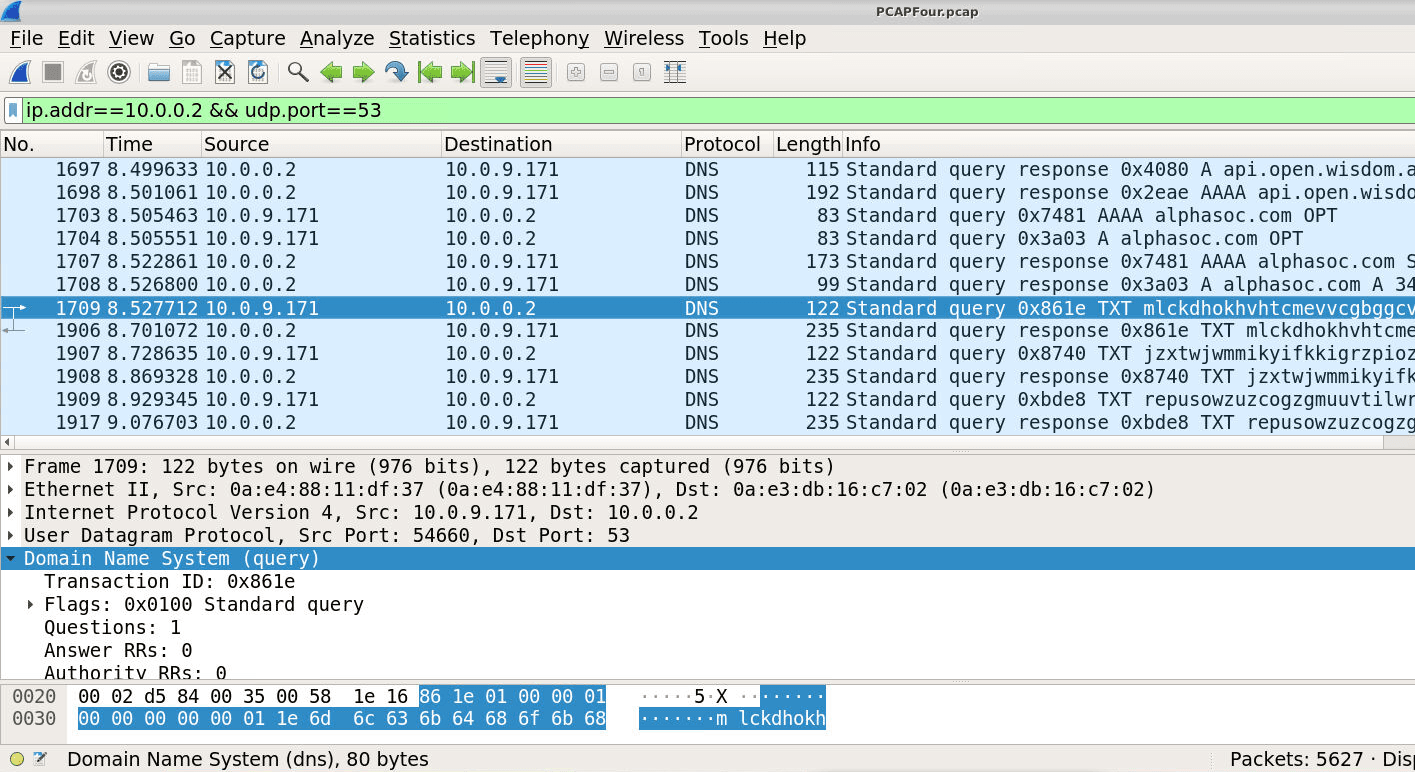The width and height of the screenshot is (1415, 772).
Task: Sort by the No. column header
Action: click(51, 144)
